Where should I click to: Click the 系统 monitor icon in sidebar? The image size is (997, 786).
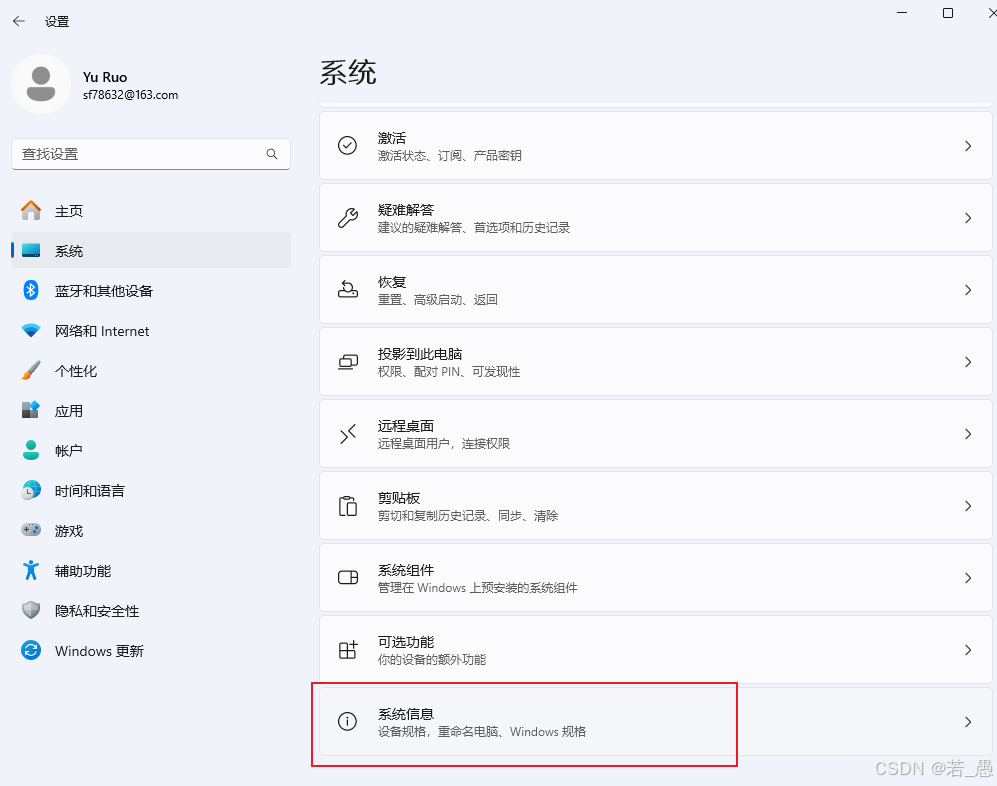tap(31, 251)
